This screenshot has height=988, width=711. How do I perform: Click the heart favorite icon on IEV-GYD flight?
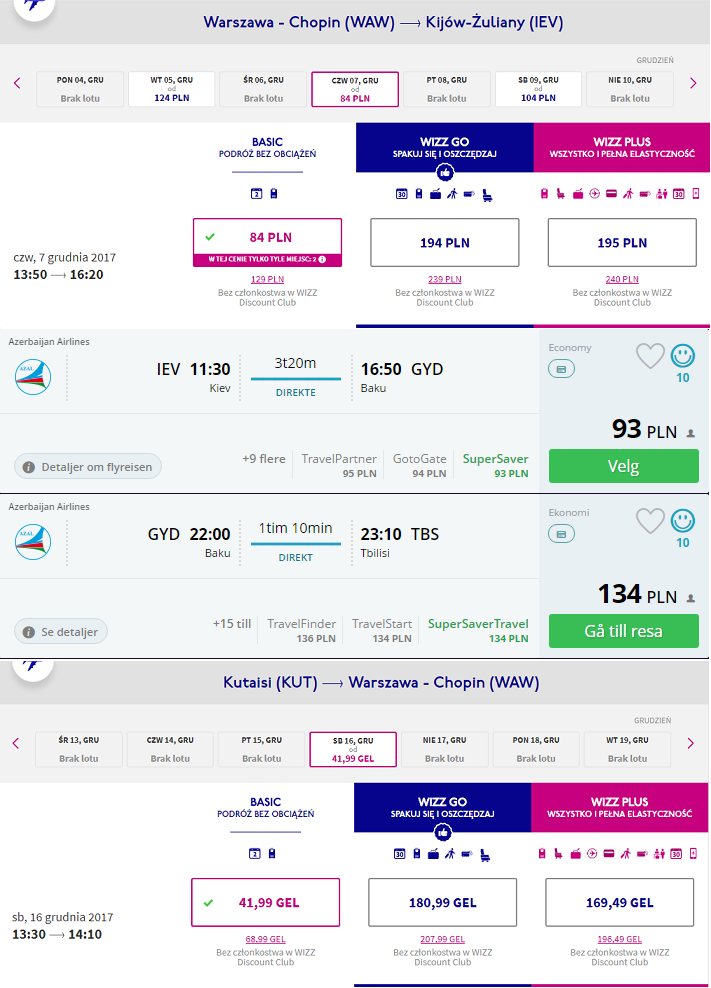(650, 356)
